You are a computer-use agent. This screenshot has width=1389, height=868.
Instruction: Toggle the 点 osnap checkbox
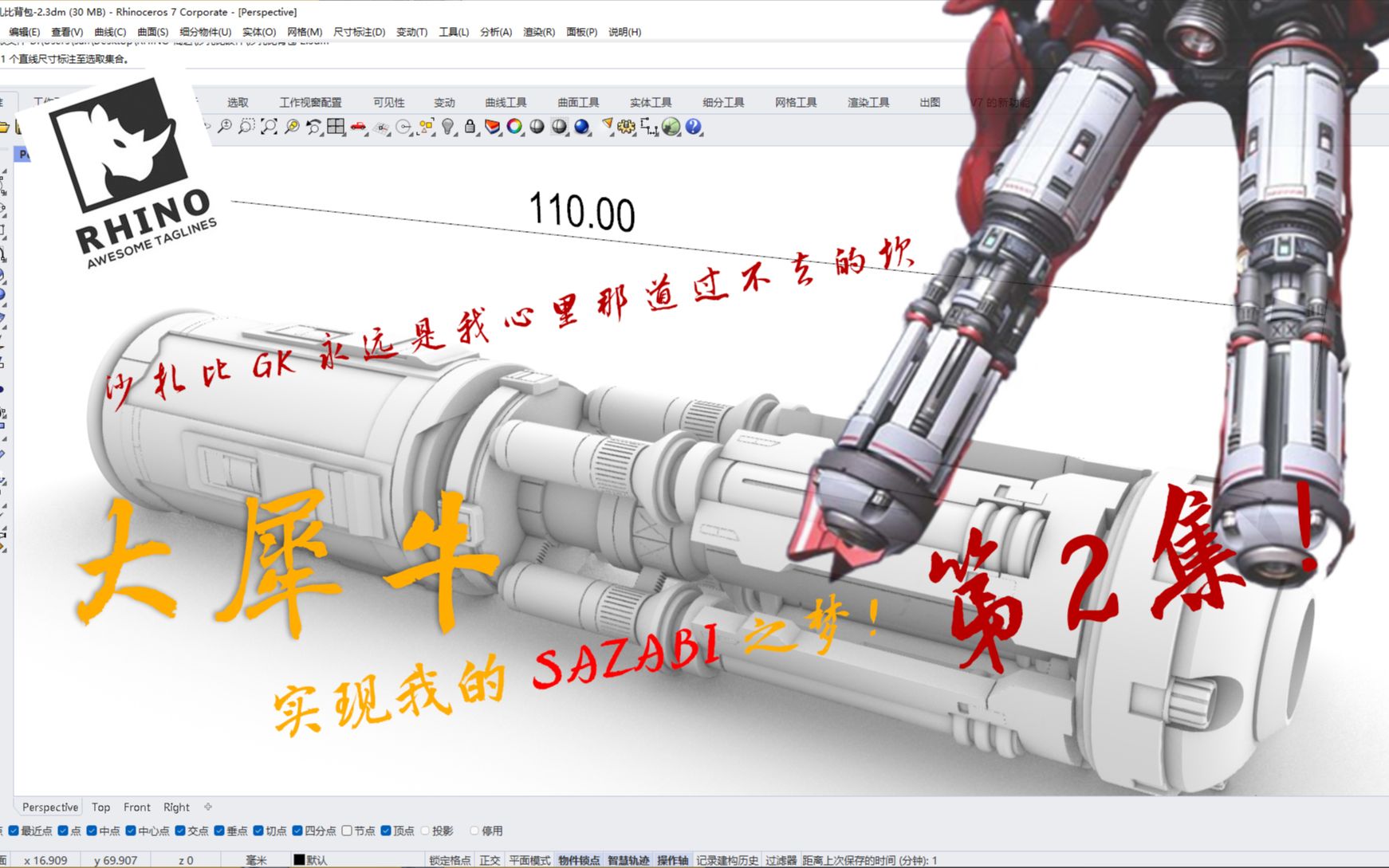click(63, 831)
